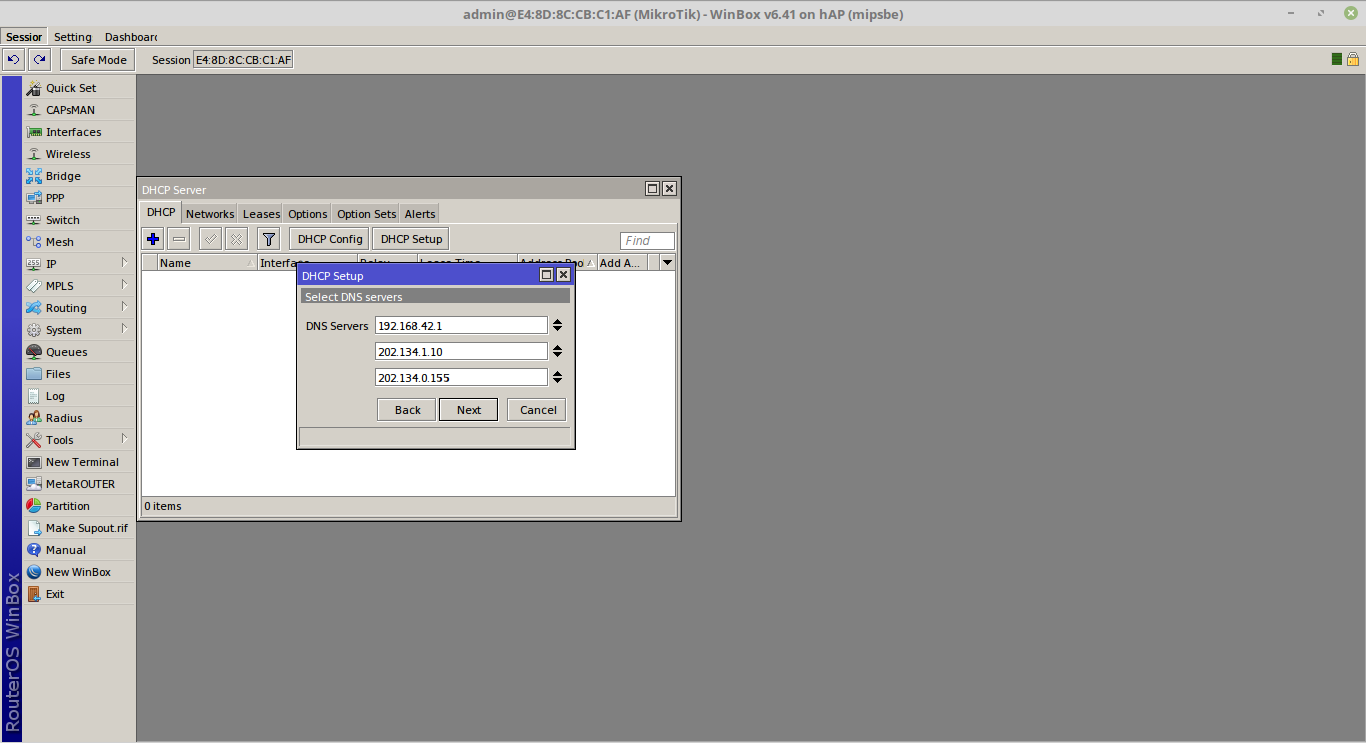Open the Manual
Image resolution: width=1366 pixels, height=743 pixels.
point(79,550)
